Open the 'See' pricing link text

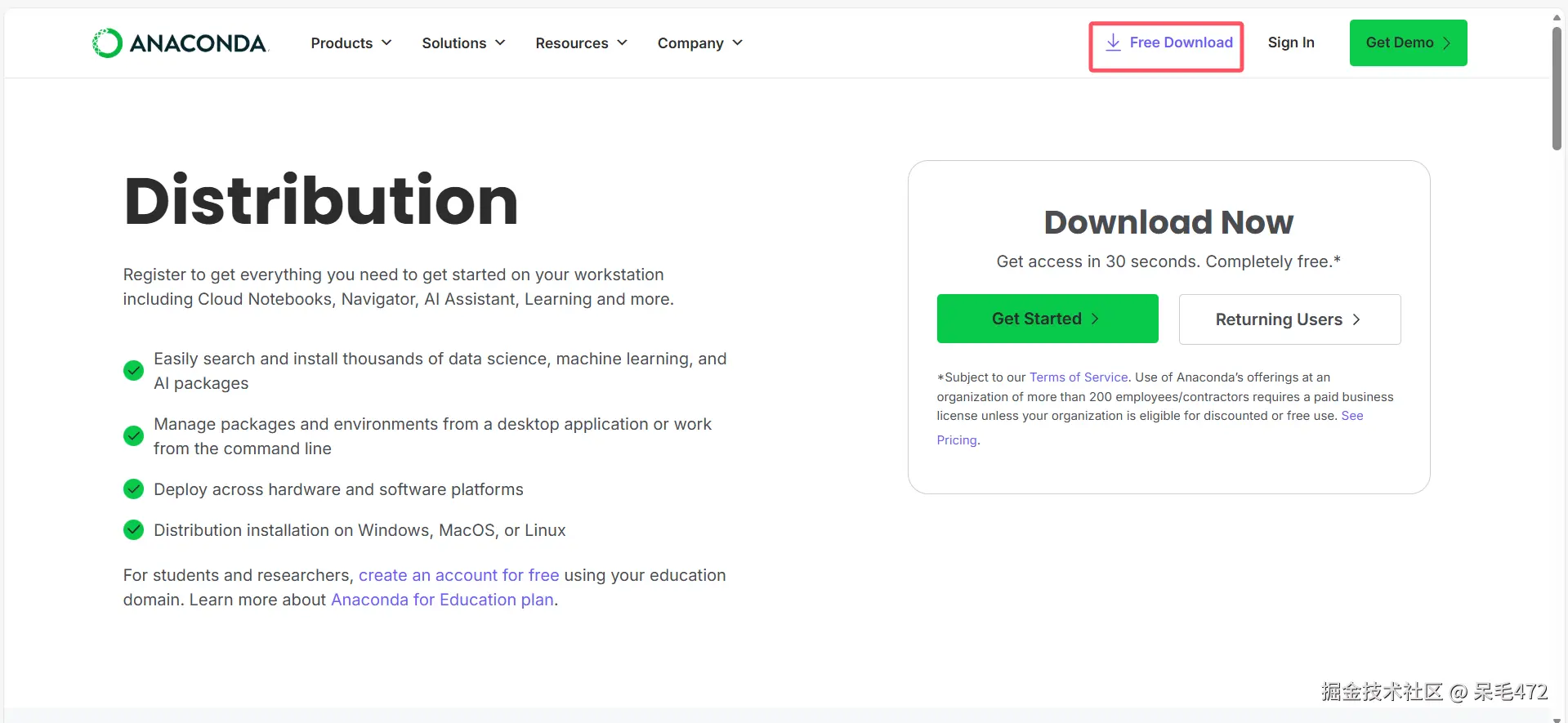pyautogui.click(x=1352, y=416)
